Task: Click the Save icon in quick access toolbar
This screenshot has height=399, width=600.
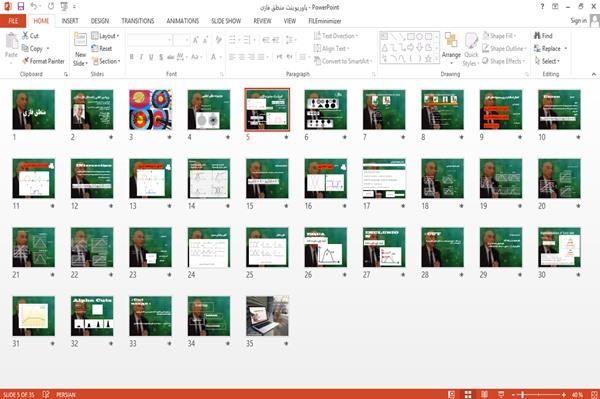Action: 21,6
